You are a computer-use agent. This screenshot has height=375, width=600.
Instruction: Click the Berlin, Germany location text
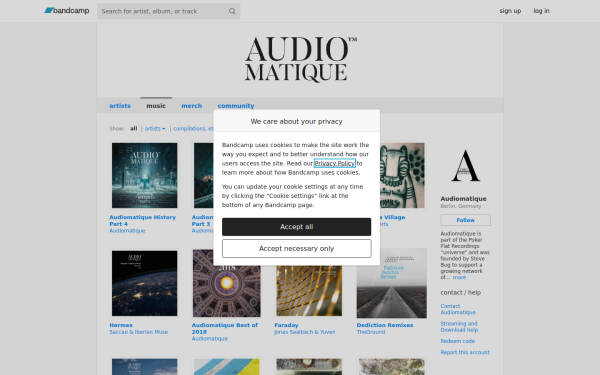(x=461, y=206)
